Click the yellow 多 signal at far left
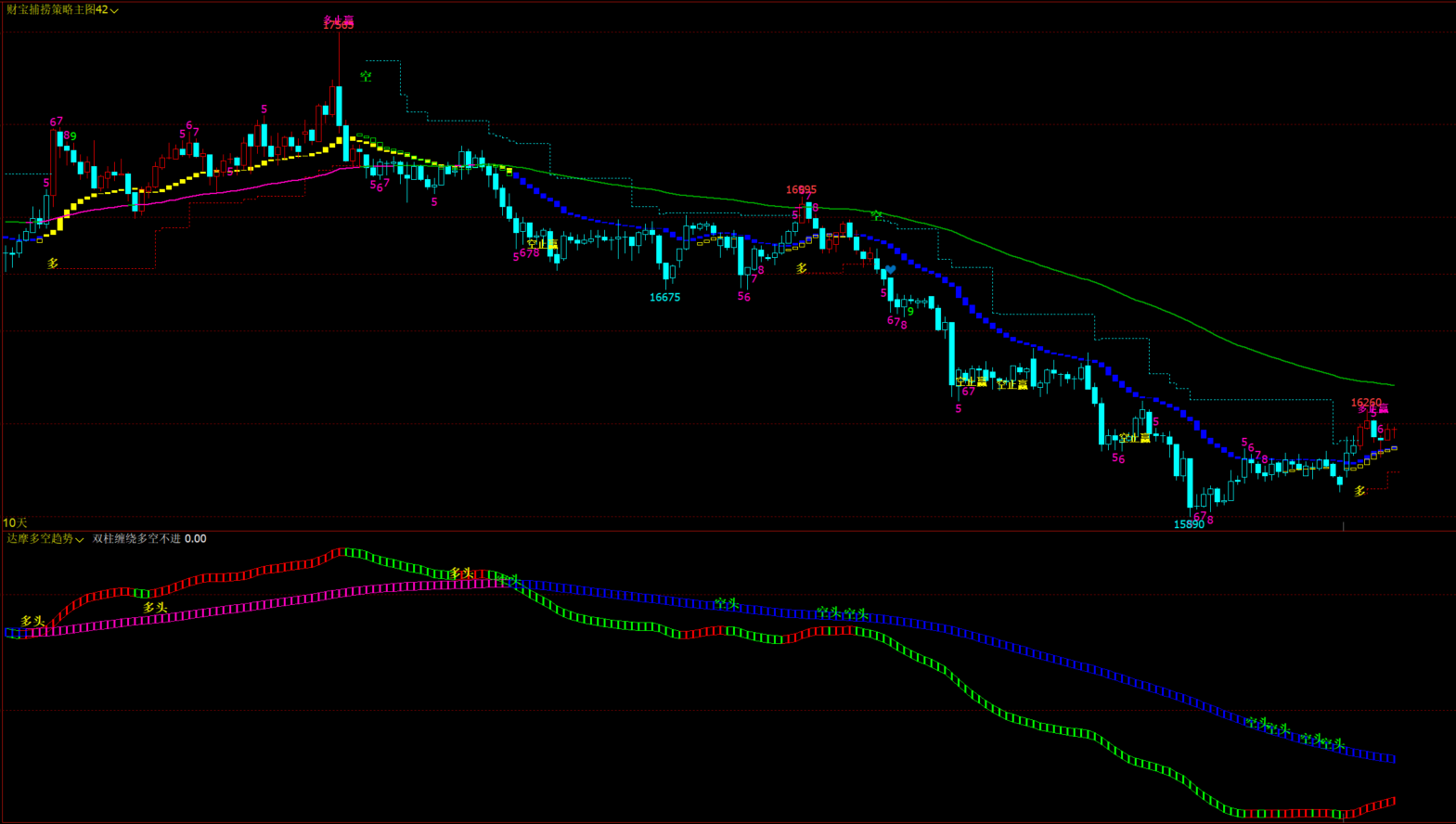This screenshot has height=824, width=1456. pos(53,264)
